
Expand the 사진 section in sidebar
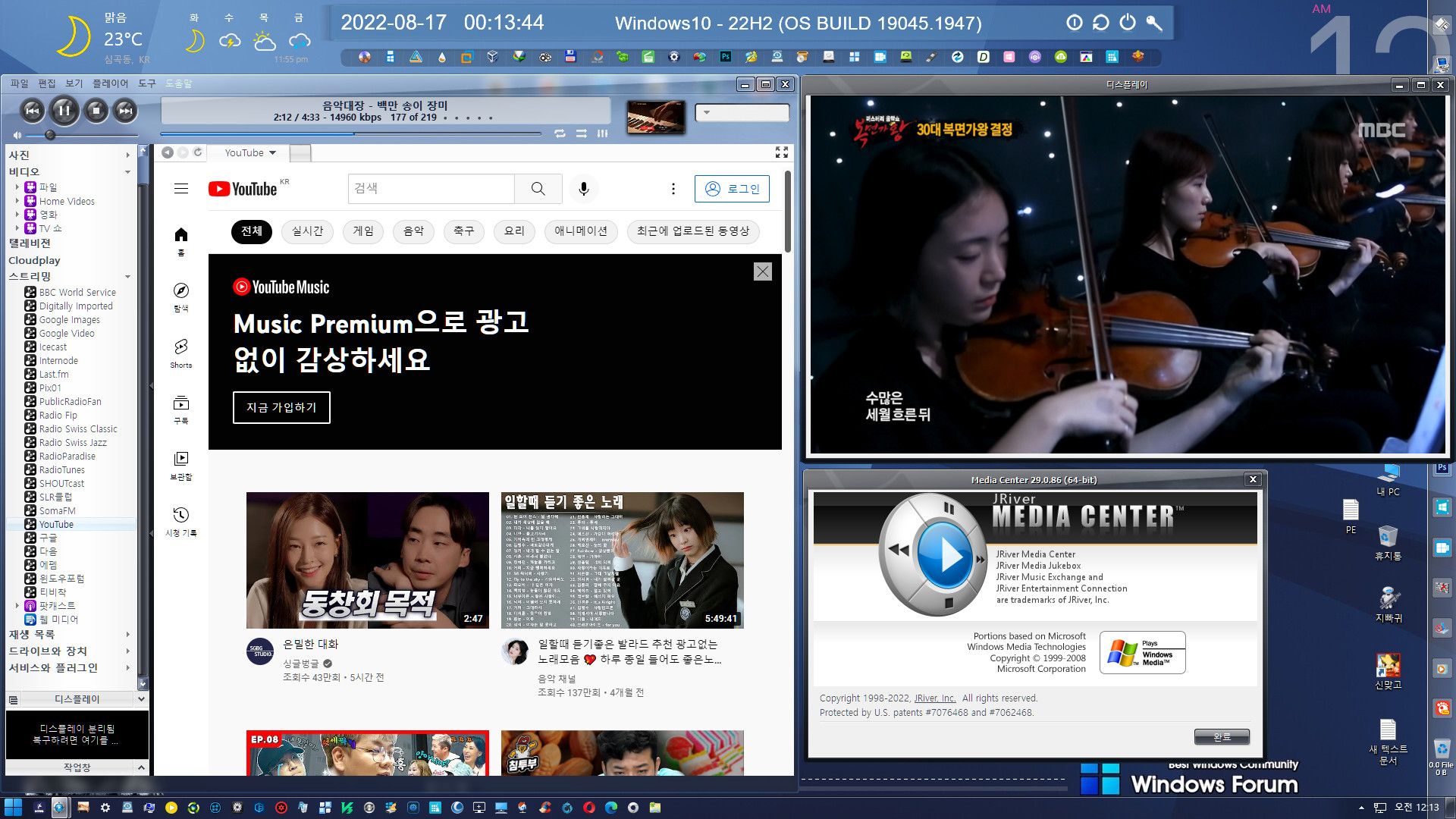(x=127, y=155)
